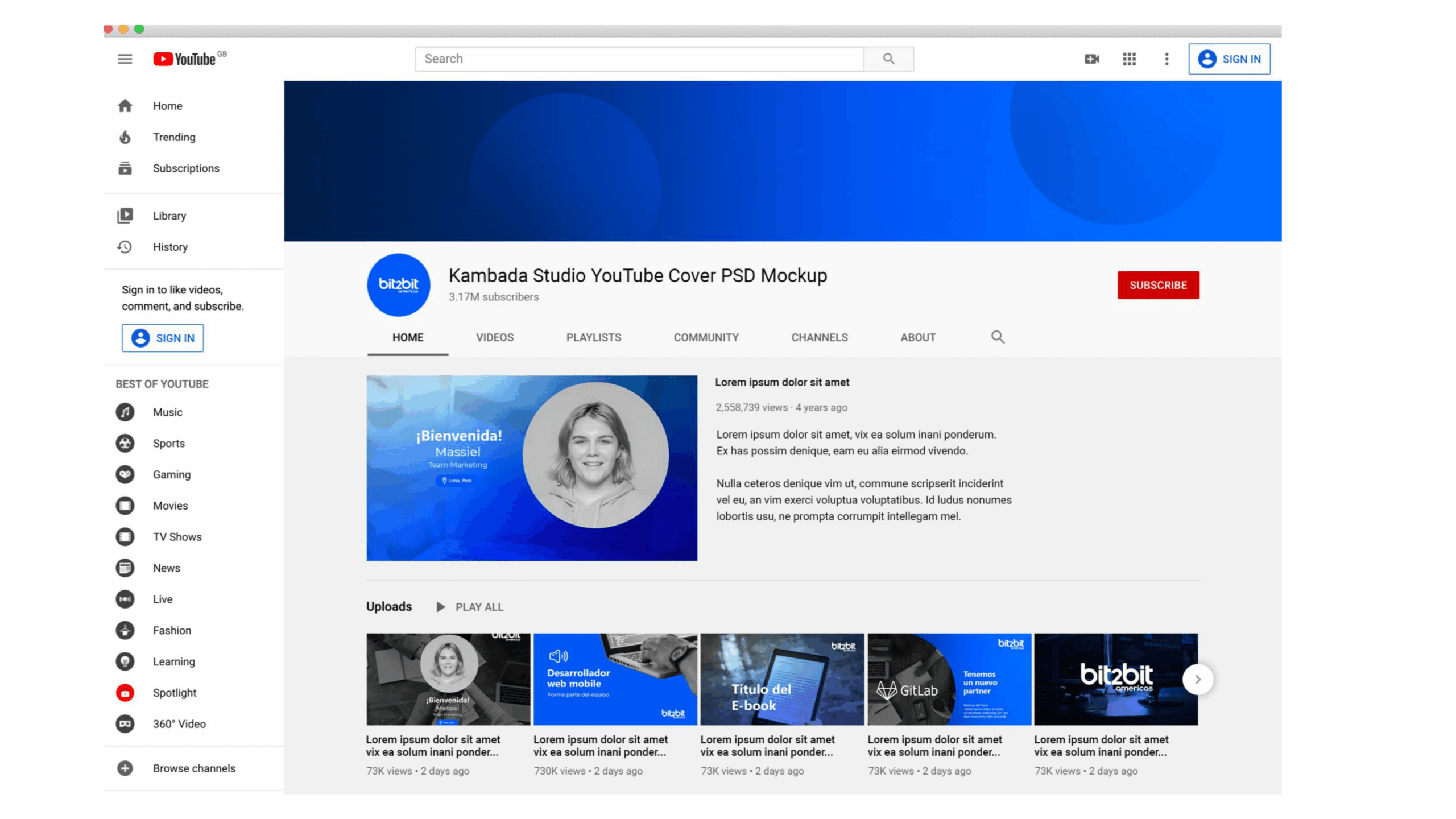Click Sign In in top bar
Viewport: 1456px width, 819px height.
1229,59
